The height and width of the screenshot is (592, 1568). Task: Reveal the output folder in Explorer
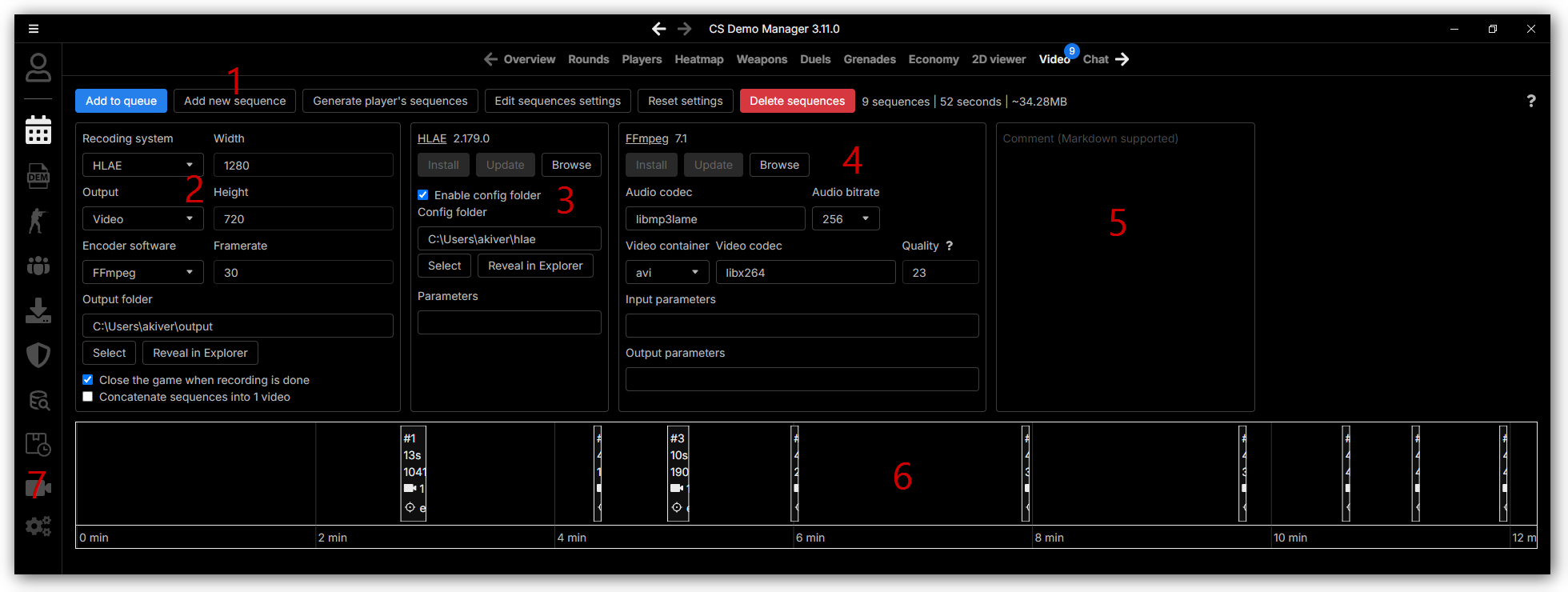click(200, 353)
